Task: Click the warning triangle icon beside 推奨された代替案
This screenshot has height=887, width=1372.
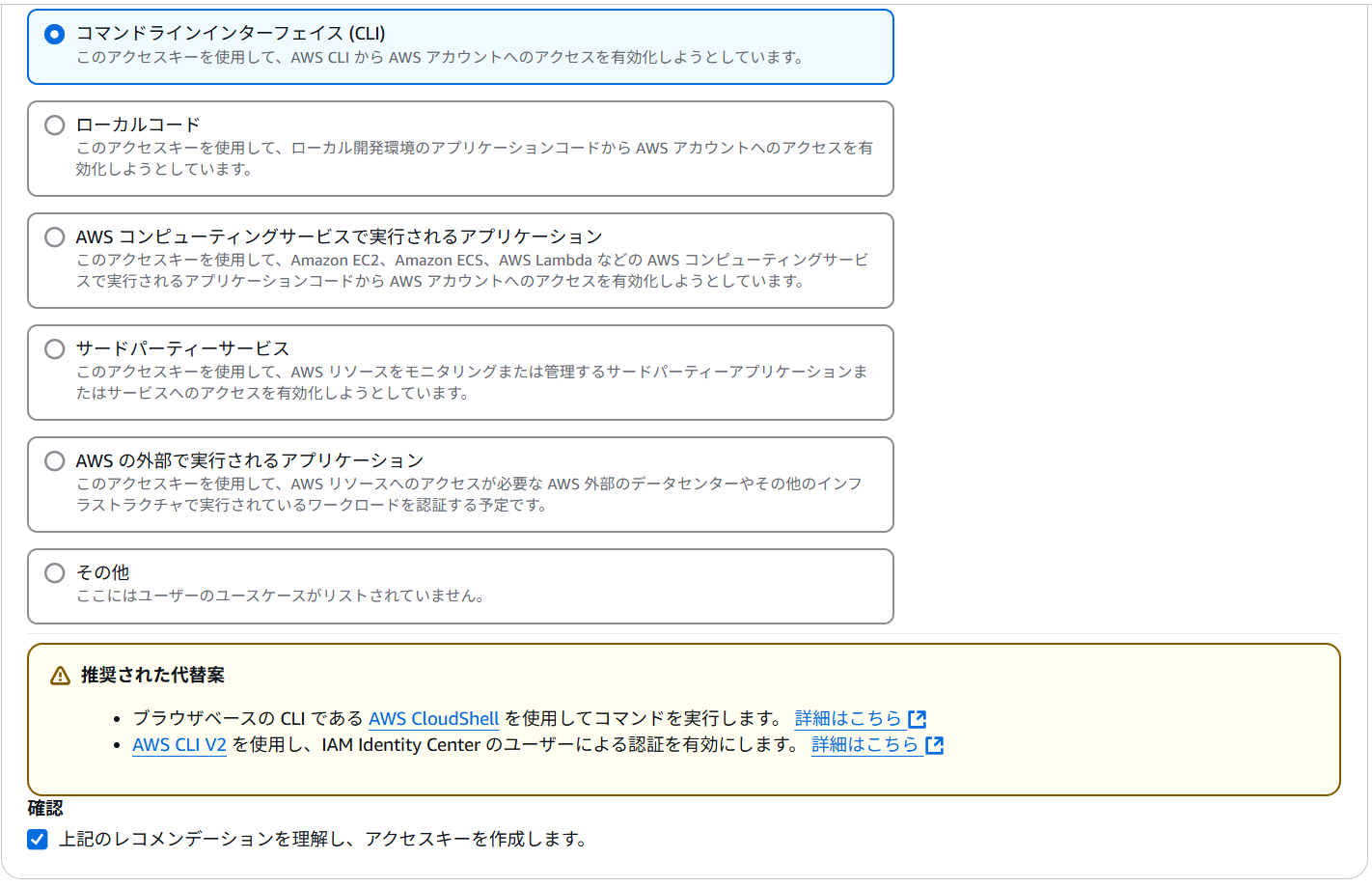Action: 60,676
